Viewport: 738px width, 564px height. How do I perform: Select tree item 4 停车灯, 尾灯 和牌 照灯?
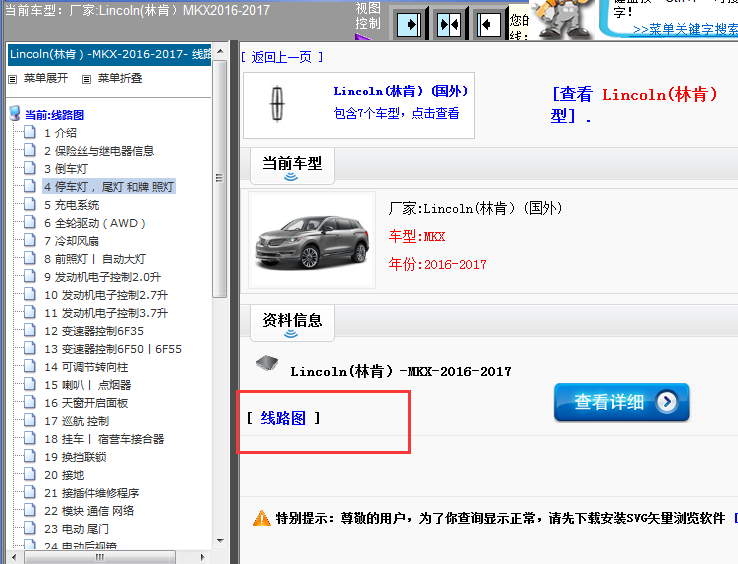[x=109, y=187]
